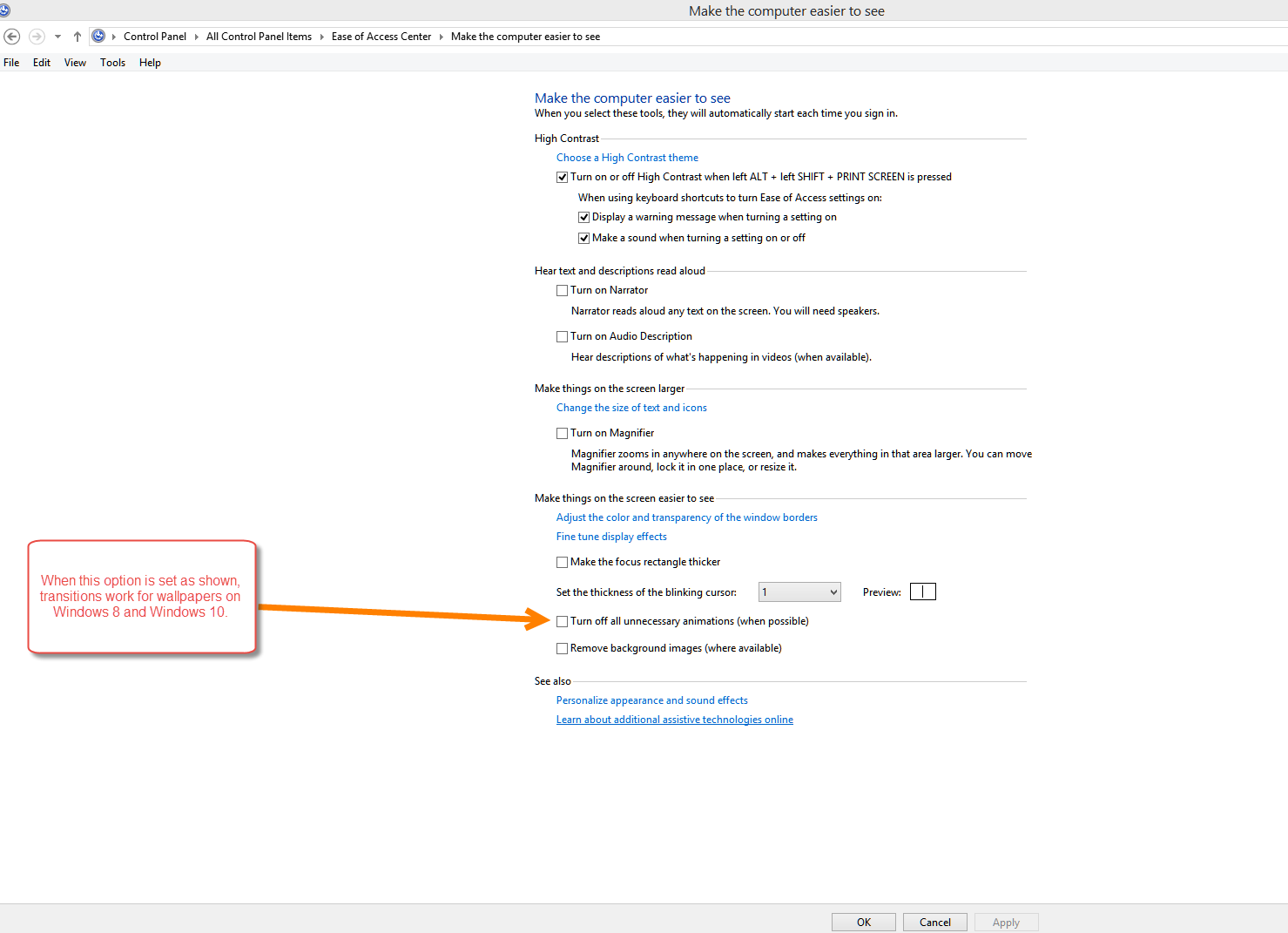This screenshot has width=1288, height=933.
Task: Toggle the Turn on Magnifier checkbox
Action: tap(563, 434)
